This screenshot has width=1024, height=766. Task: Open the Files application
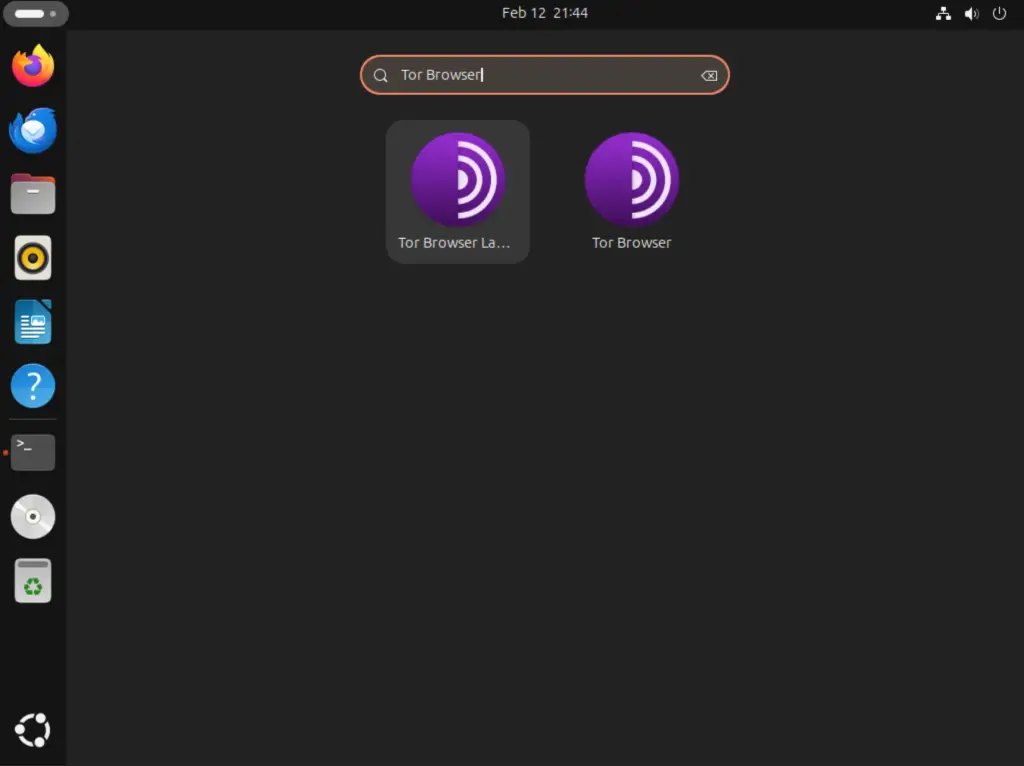coord(33,193)
